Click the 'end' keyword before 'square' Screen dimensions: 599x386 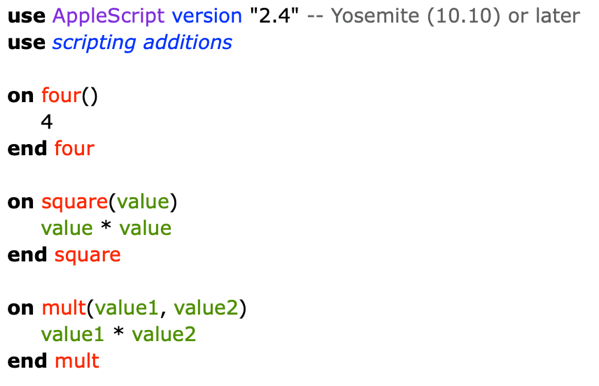27,255
